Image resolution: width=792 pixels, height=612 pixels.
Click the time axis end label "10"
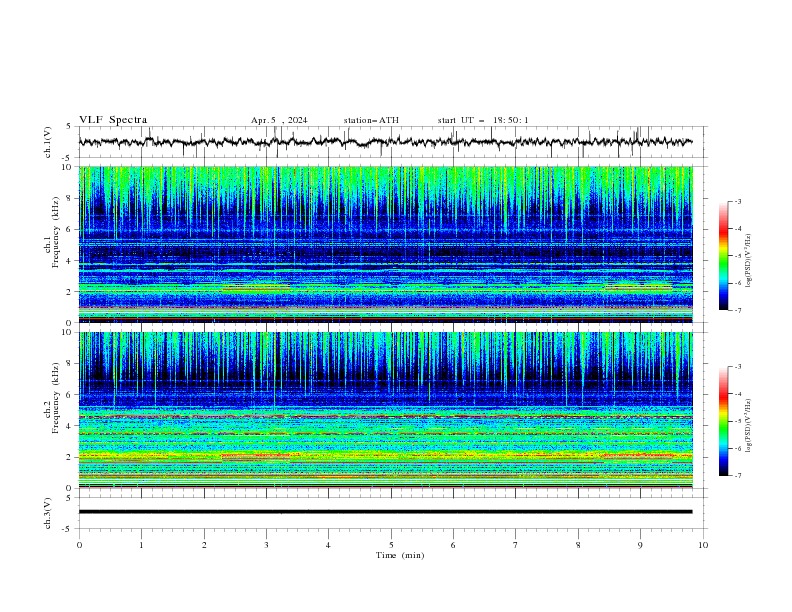pyautogui.click(x=703, y=545)
